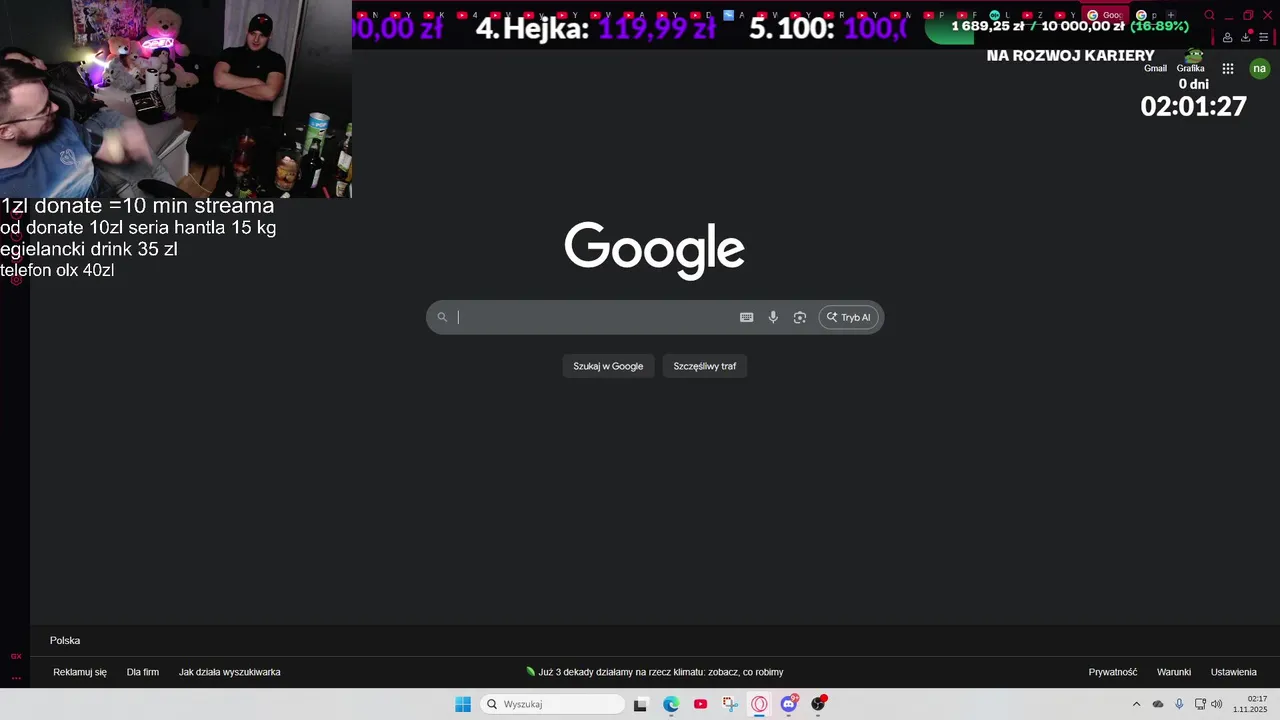Click the Tryb AI button

[849, 317]
